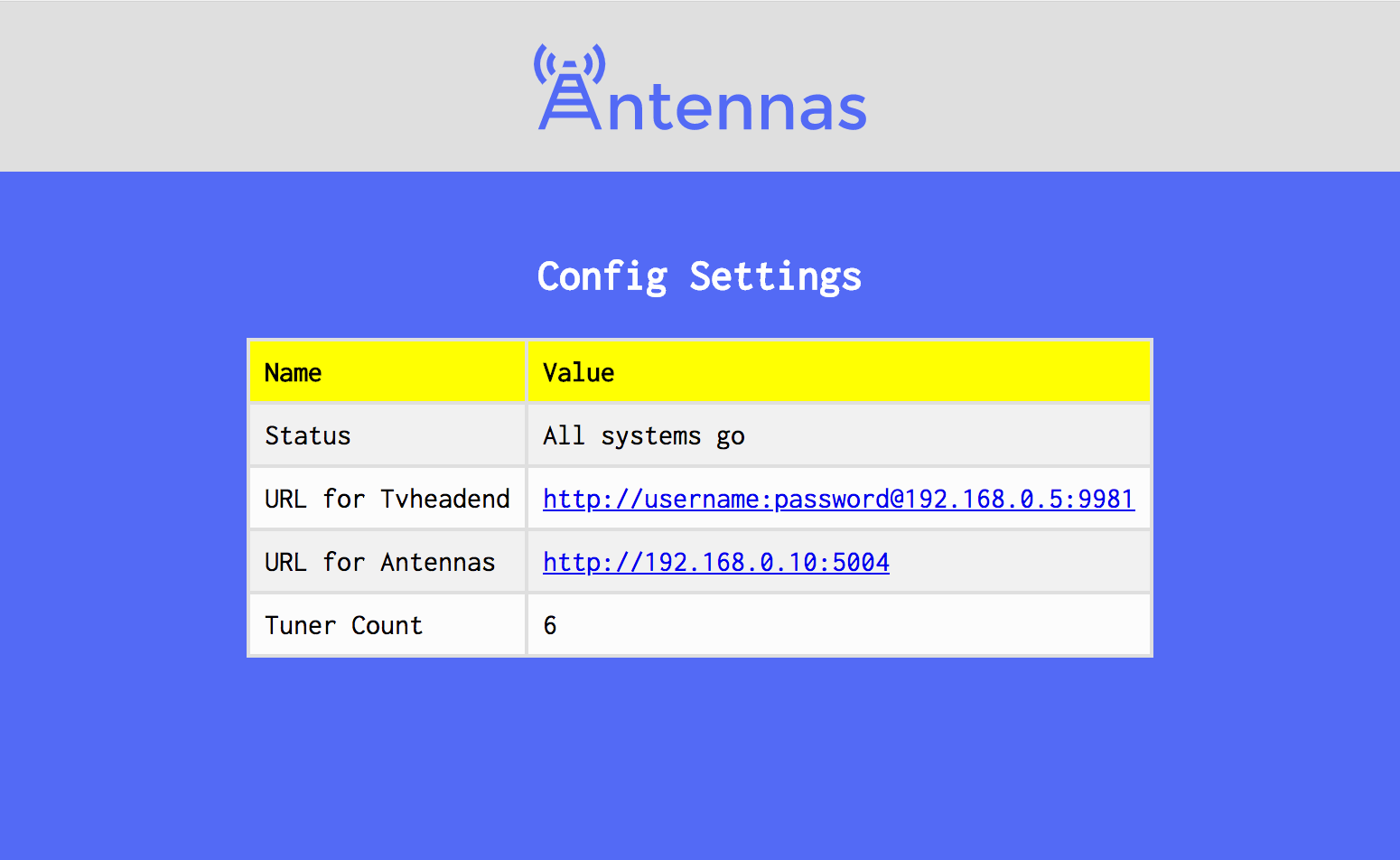
Task: Open the Tvheadend URL link
Action: pyautogui.click(x=838, y=499)
